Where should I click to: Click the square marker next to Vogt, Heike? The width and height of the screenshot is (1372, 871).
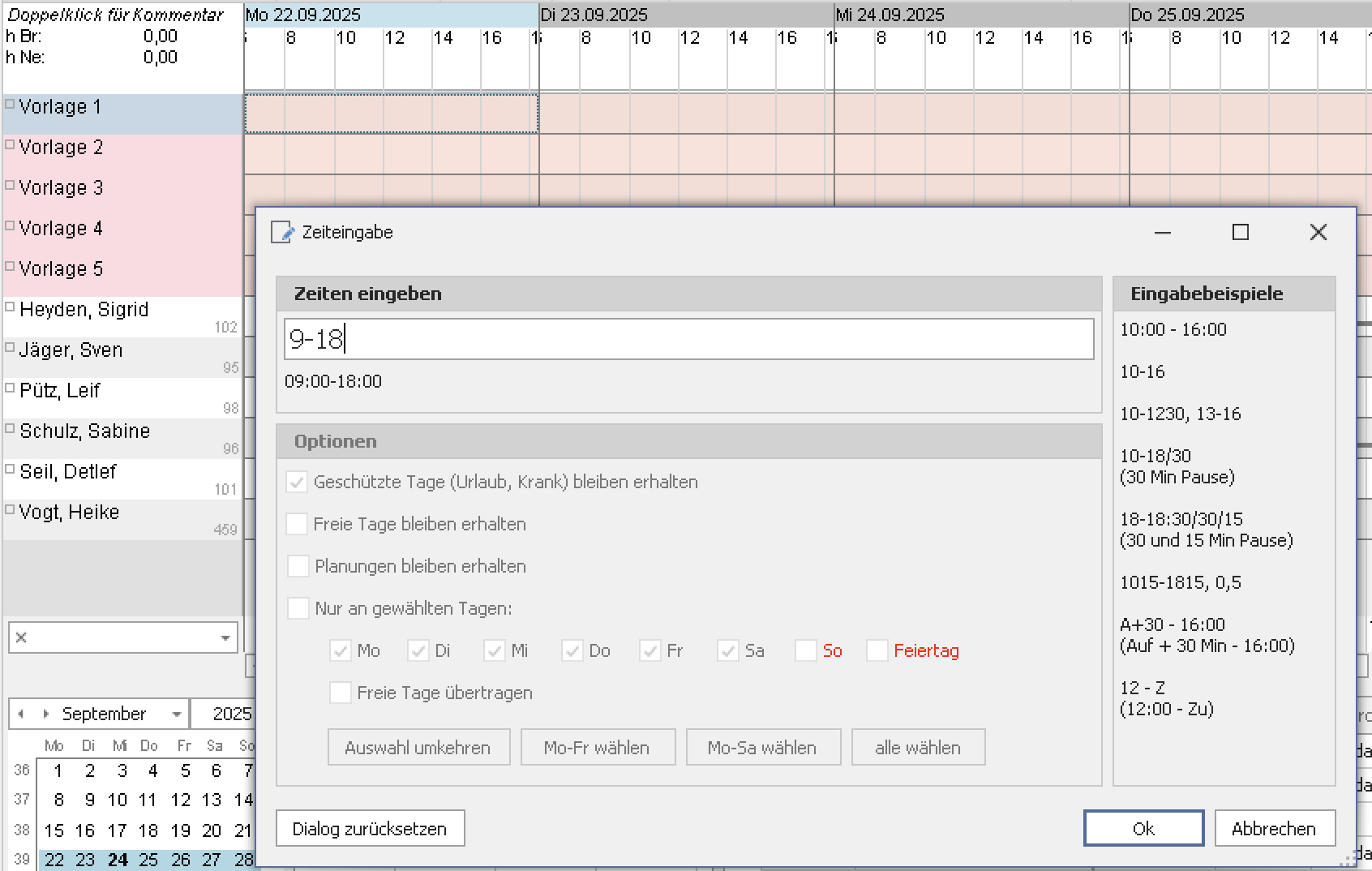10,509
